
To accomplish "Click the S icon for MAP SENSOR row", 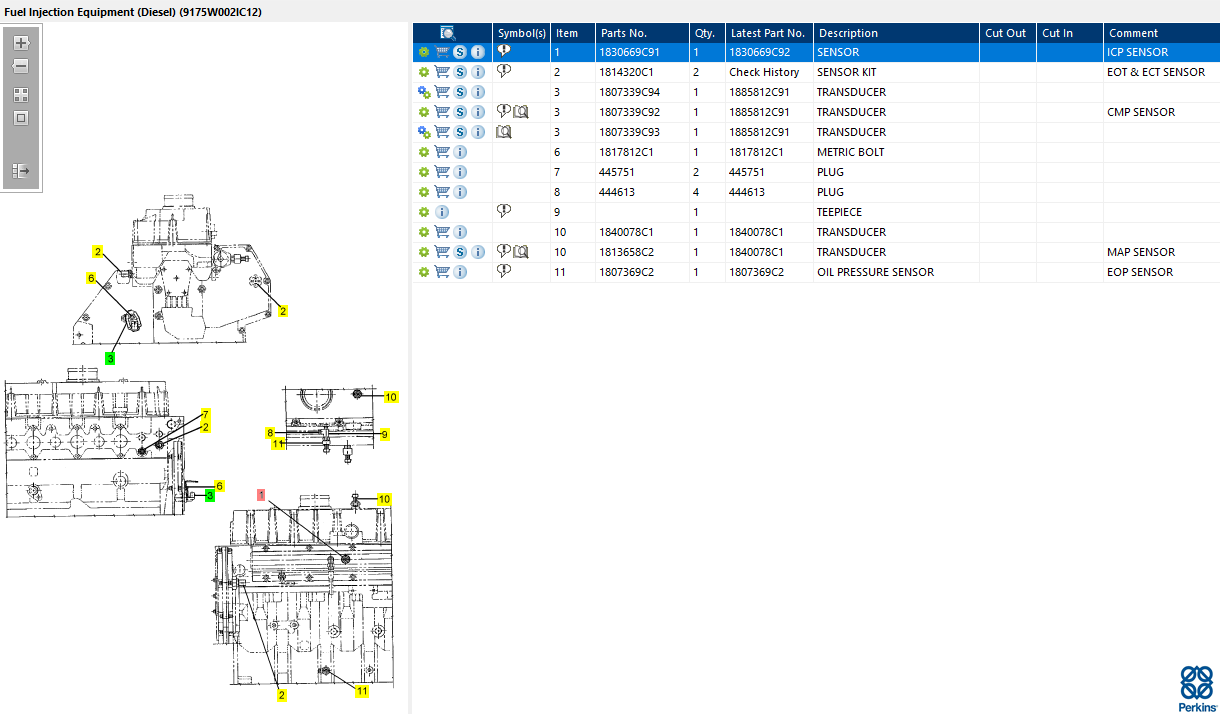I will point(460,252).
